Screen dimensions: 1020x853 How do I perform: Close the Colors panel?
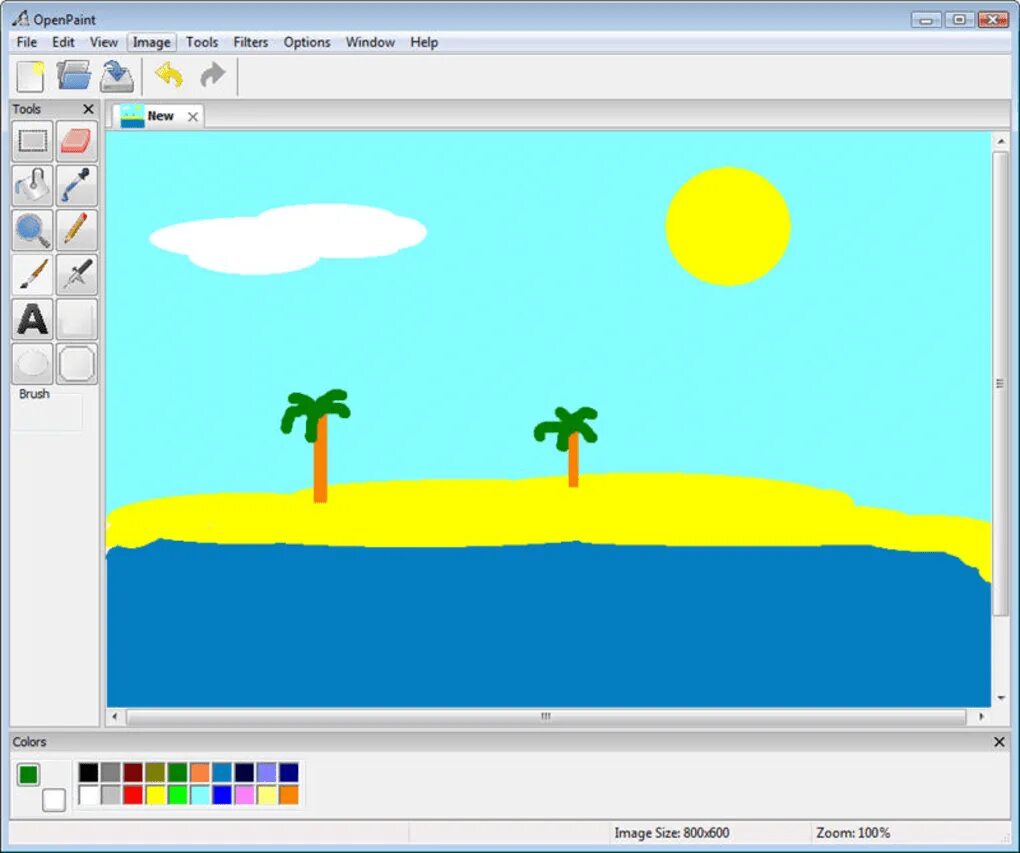tap(999, 742)
